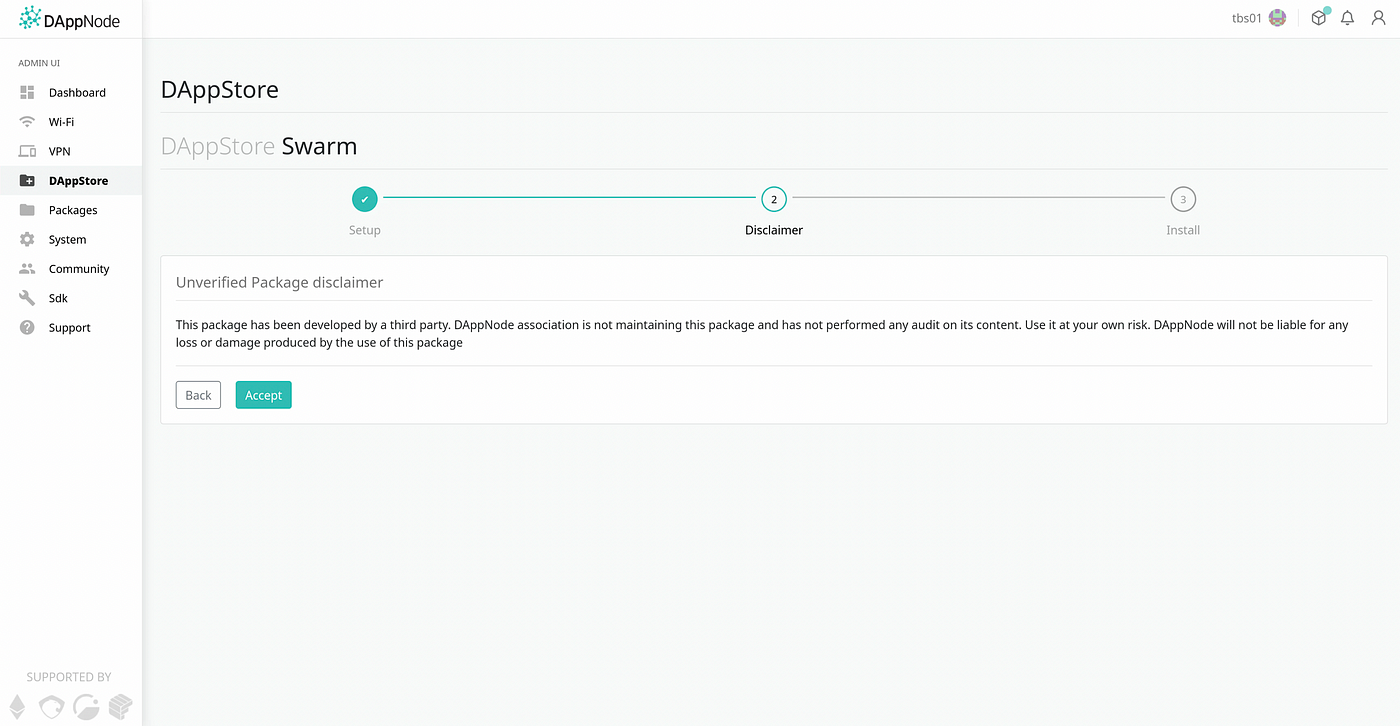The height and width of the screenshot is (726, 1400).
Task: Click the disclaimer paragraph text
Action: 762,334
